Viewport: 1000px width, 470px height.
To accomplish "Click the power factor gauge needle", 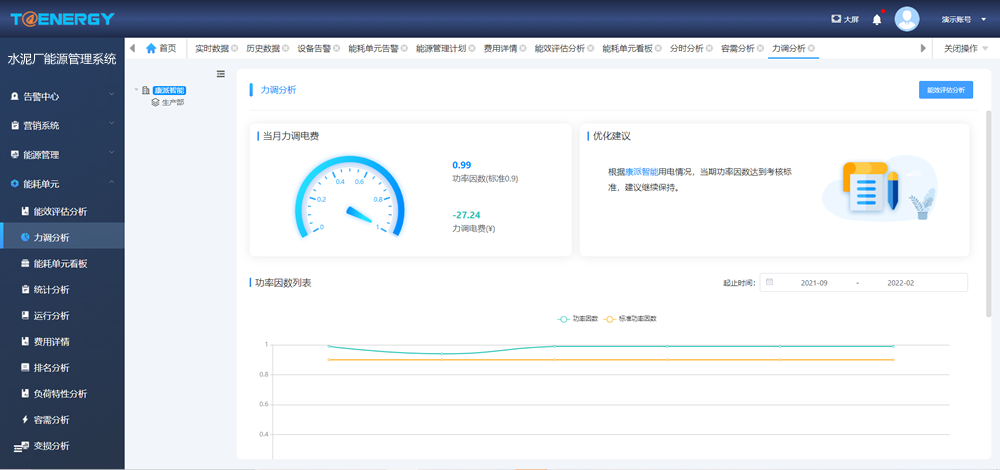I will pyautogui.click(x=359, y=214).
